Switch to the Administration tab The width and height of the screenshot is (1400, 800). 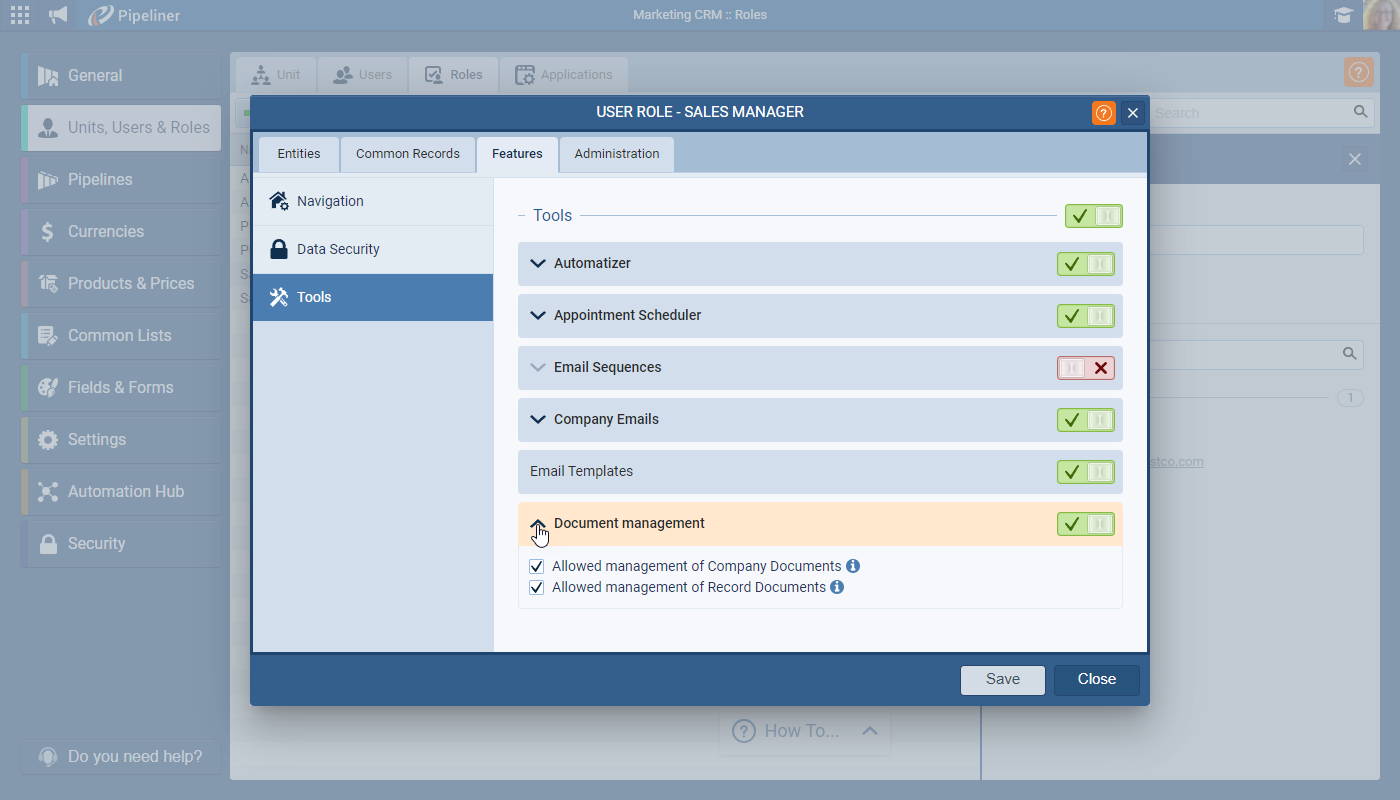[616, 154]
